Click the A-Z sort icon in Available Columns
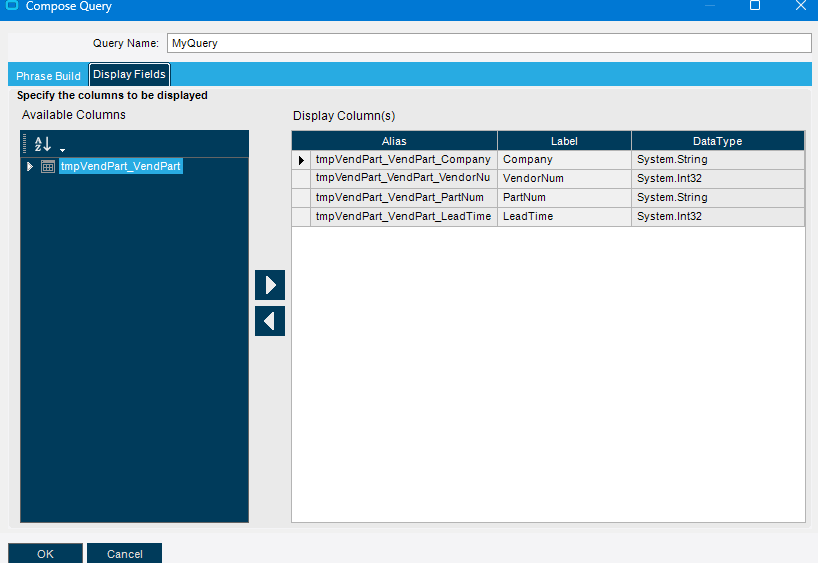The width and height of the screenshot is (818, 563). pyautogui.click(x=43, y=143)
